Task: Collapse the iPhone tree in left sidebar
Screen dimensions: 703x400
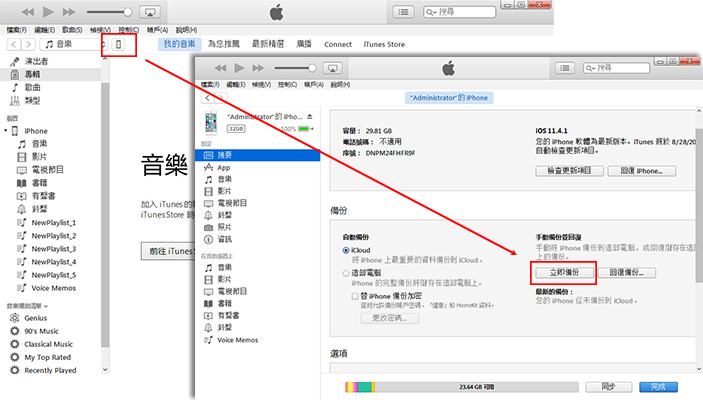Action: [x=14, y=131]
